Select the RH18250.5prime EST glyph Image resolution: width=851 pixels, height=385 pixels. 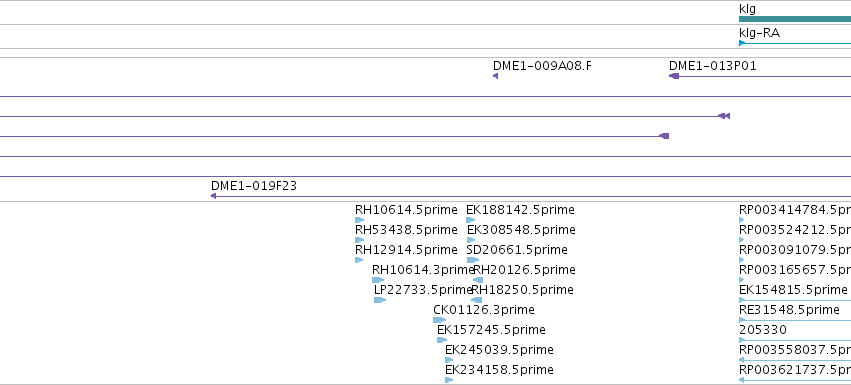477,300
